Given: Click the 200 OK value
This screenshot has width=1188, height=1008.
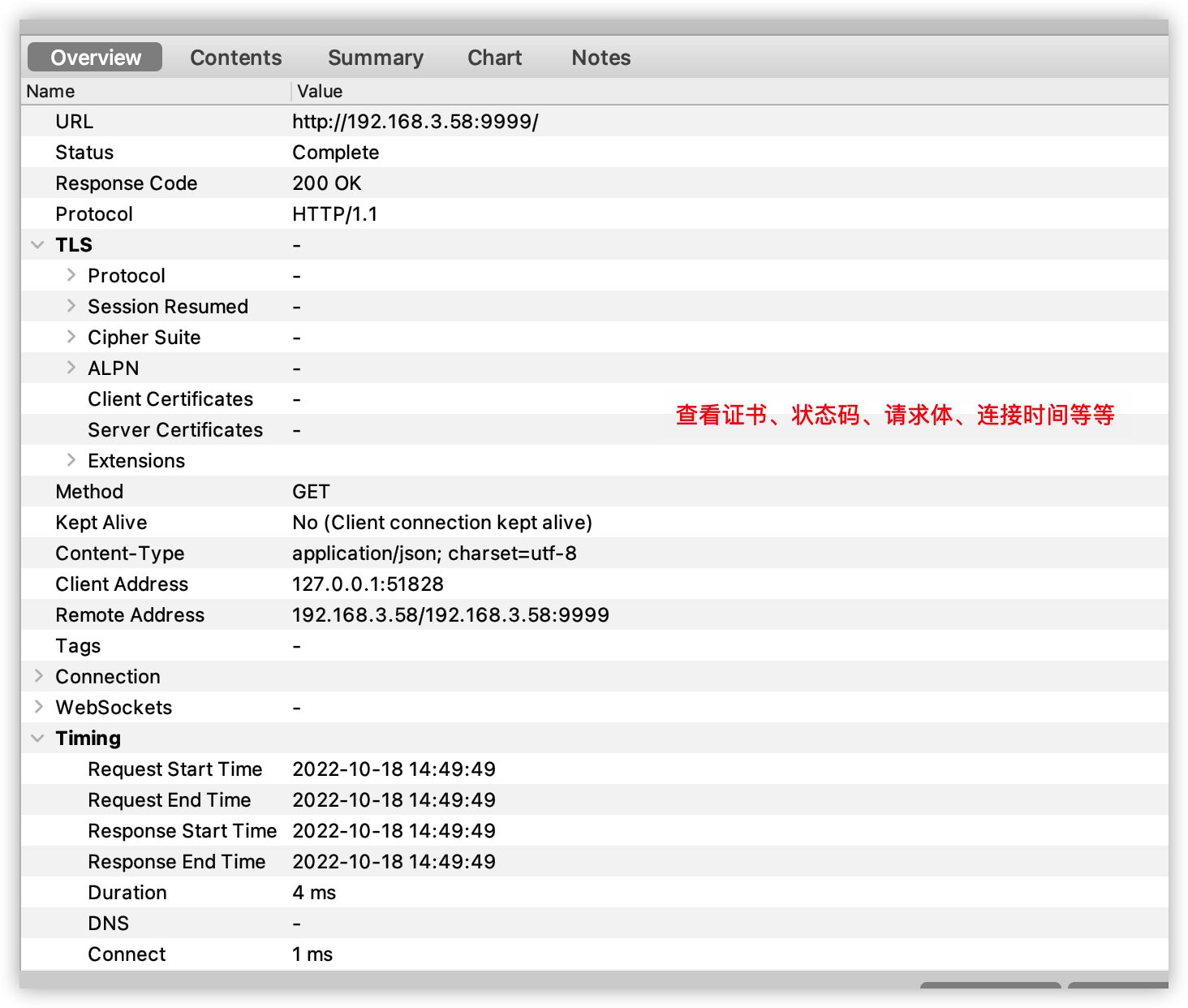Looking at the screenshot, I should pos(326,183).
